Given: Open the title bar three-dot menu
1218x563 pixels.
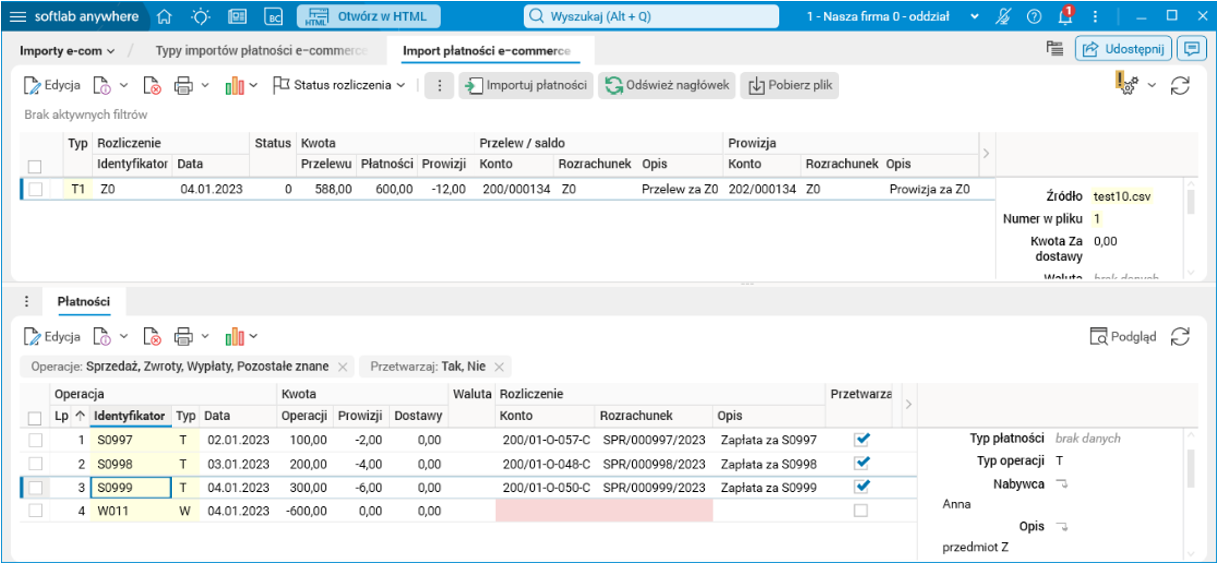Looking at the screenshot, I should [x=1098, y=16].
